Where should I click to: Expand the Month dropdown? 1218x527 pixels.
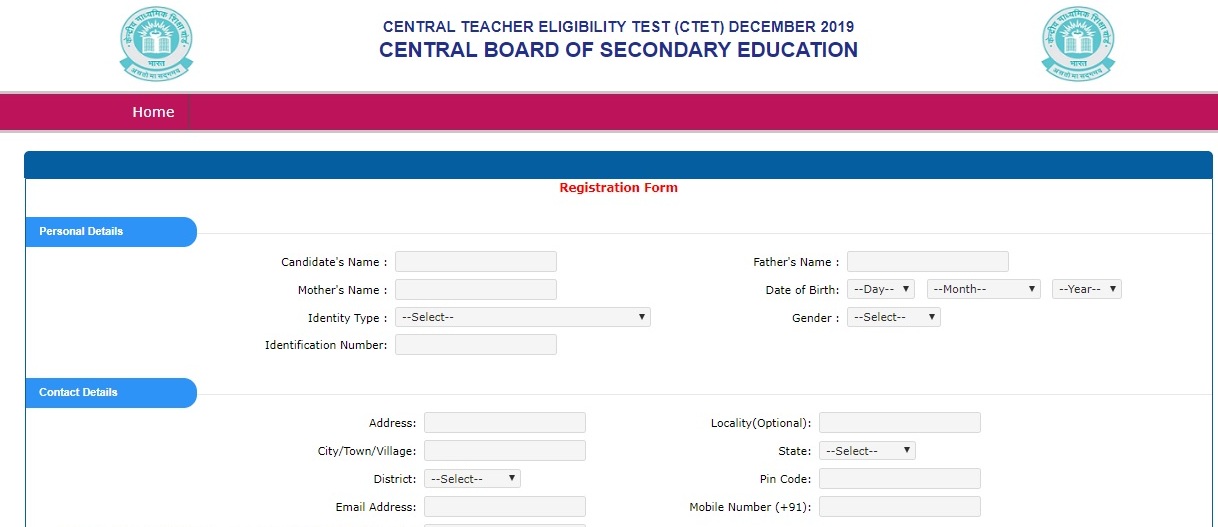pyautogui.click(x=984, y=289)
